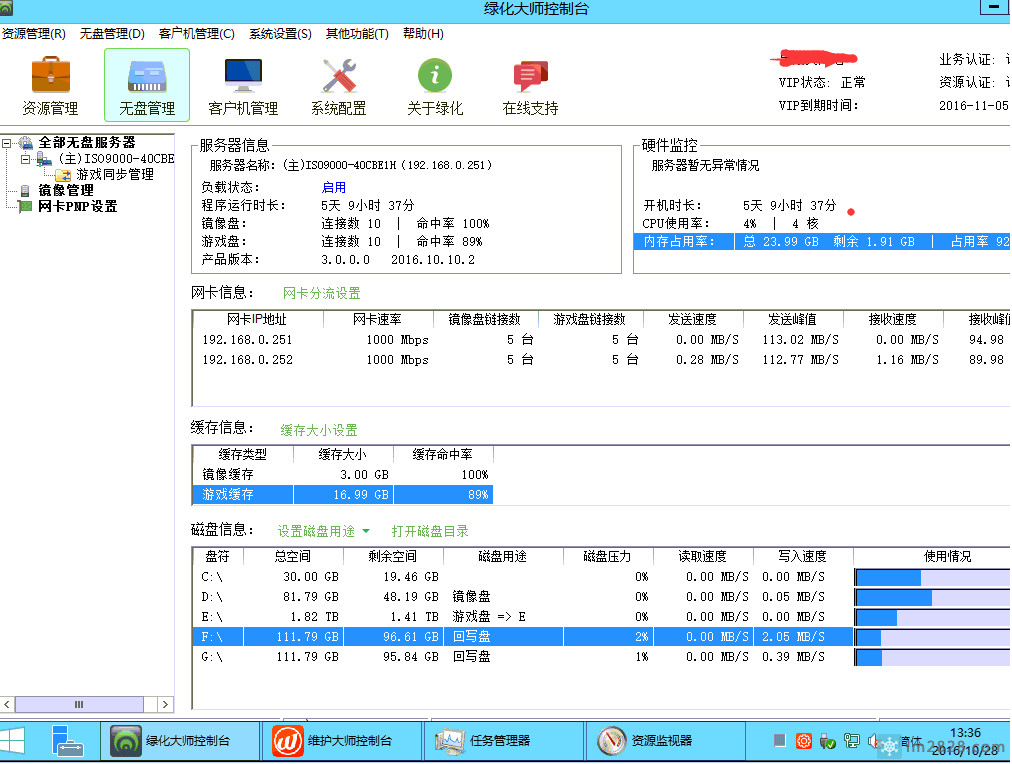
Task: Collapse the (主)ISO9000 server node
Action: [26, 159]
